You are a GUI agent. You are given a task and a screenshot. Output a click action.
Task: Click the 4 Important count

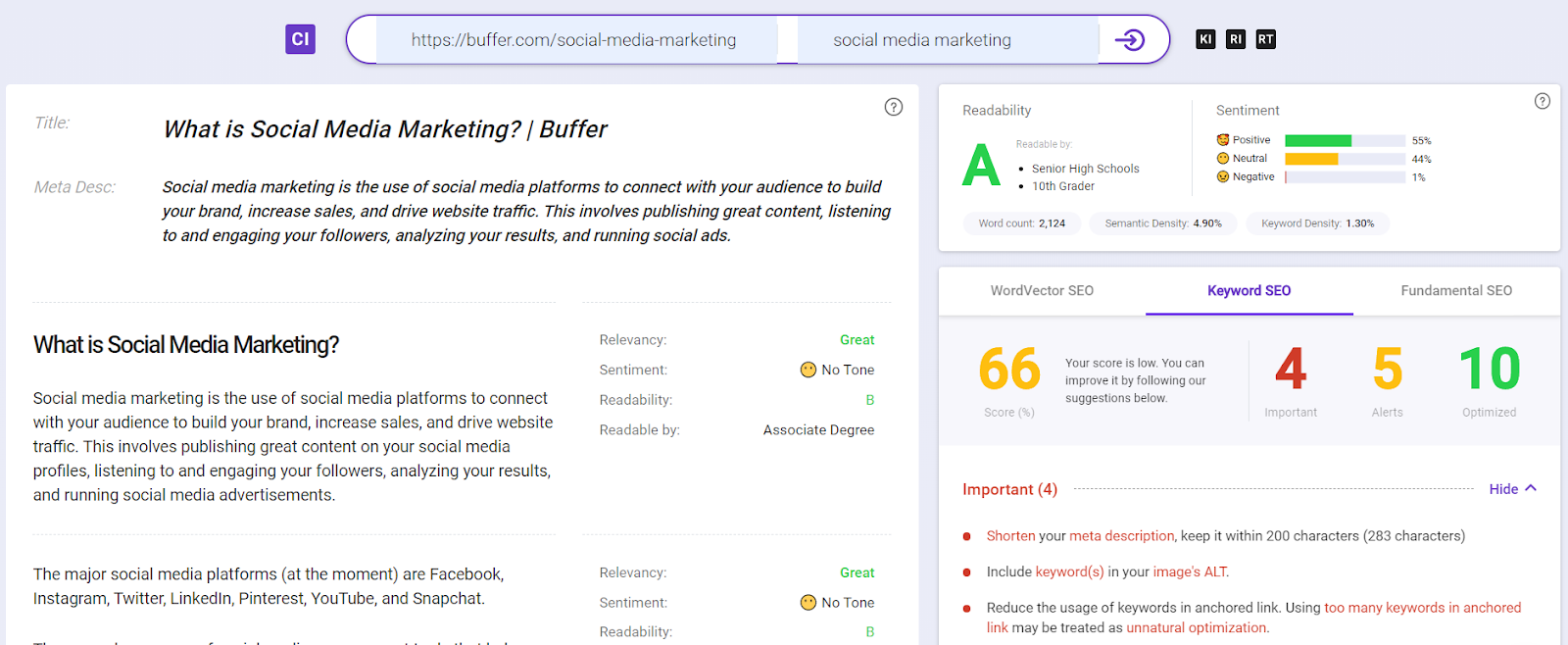(1291, 370)
